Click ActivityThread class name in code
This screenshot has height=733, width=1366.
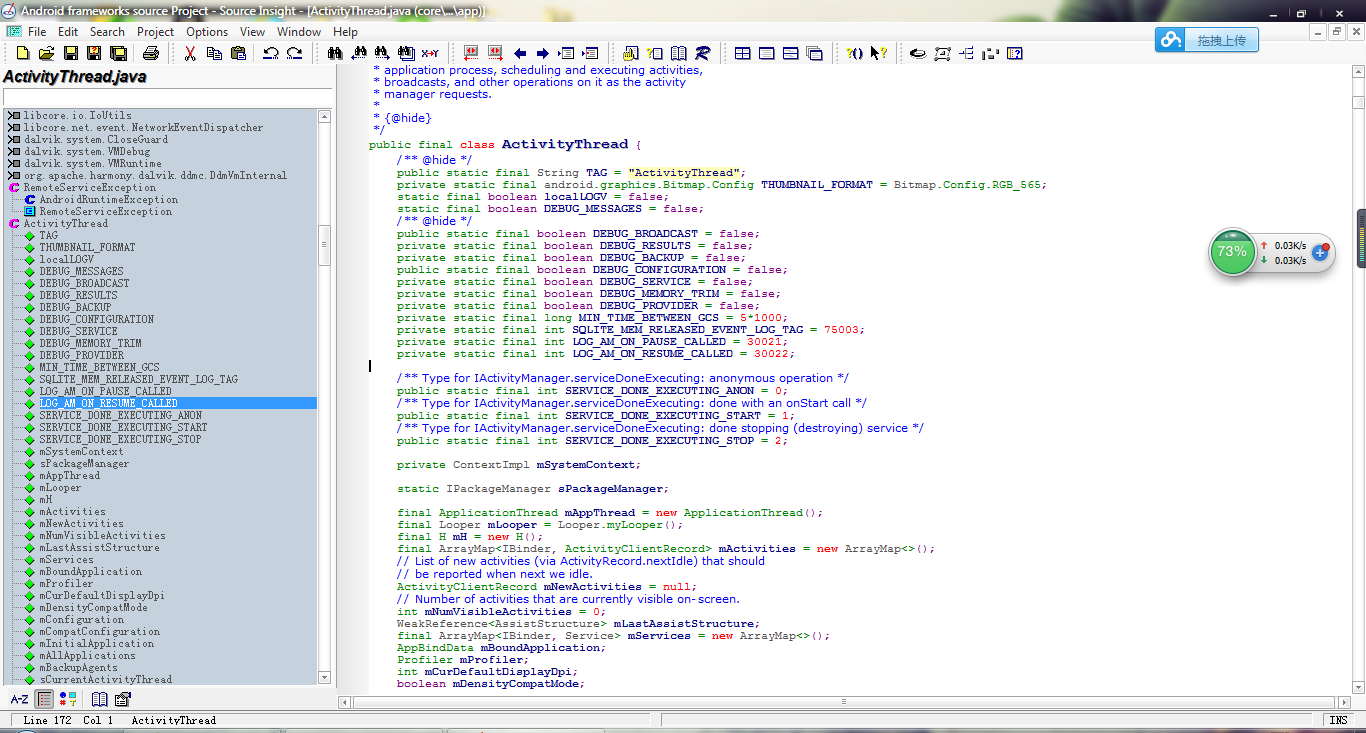click(x=564, y=144)
